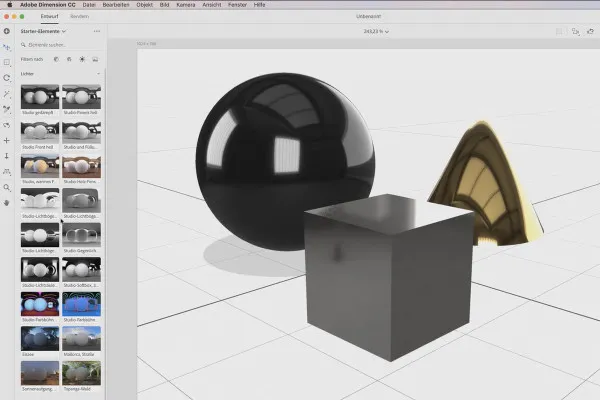Collapse the Lichter section
Screen dimensions: 600x400
click(98, 74)
